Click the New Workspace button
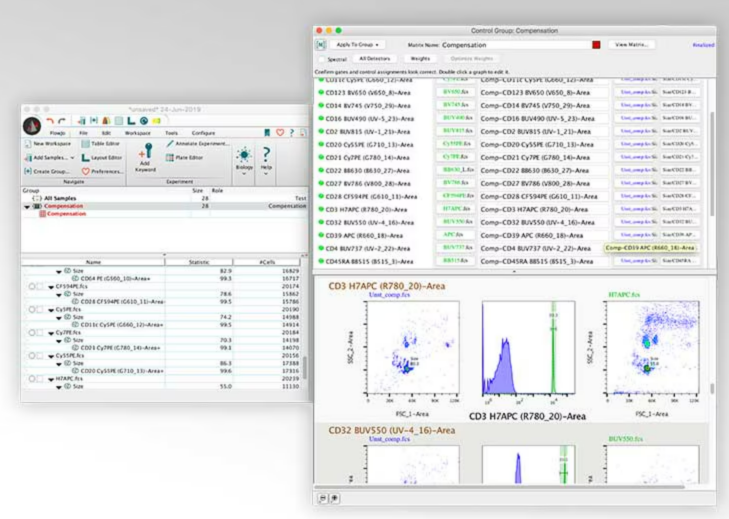 click(48, 144)
